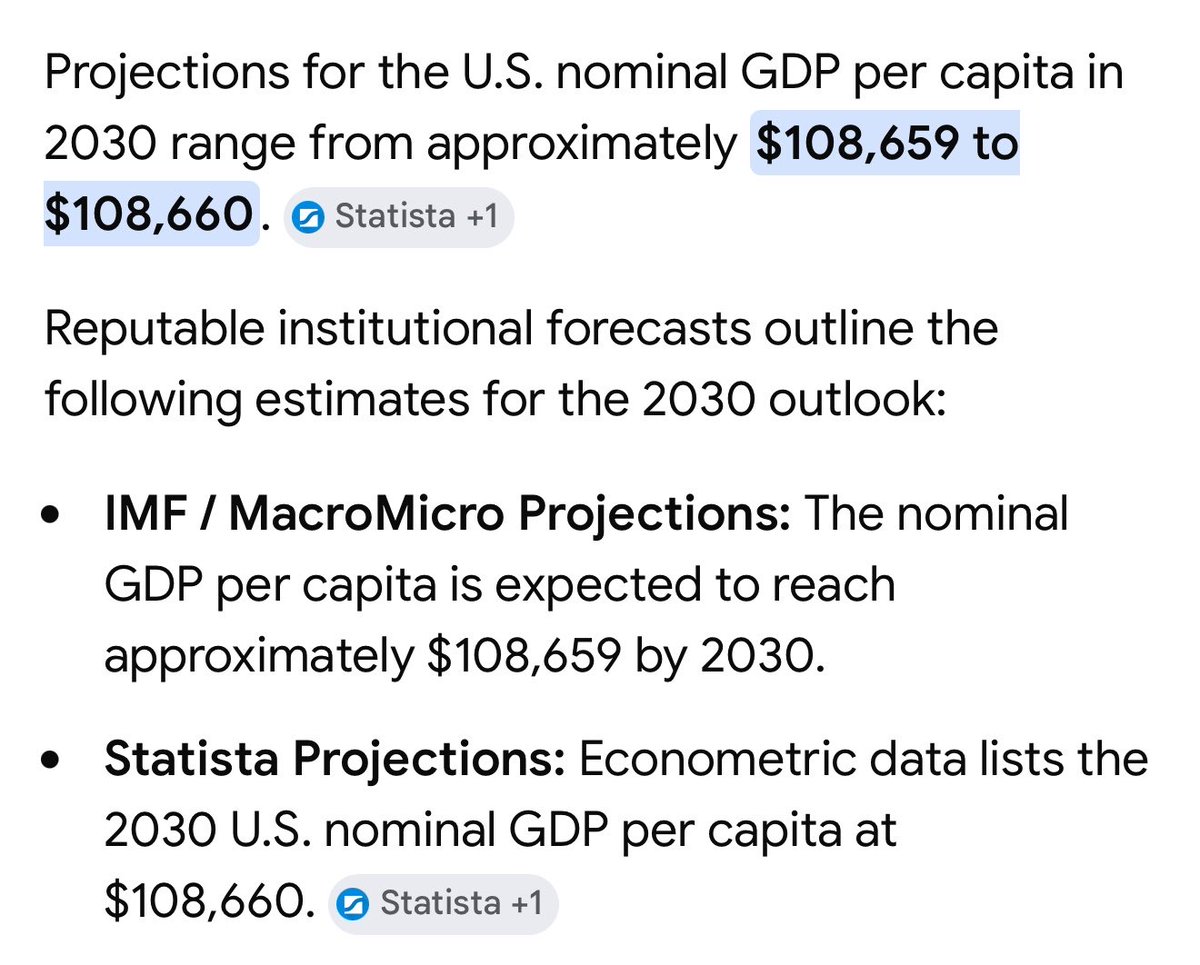Open the Statista +1 source chip after $108,660 highlight

(398, 216)
